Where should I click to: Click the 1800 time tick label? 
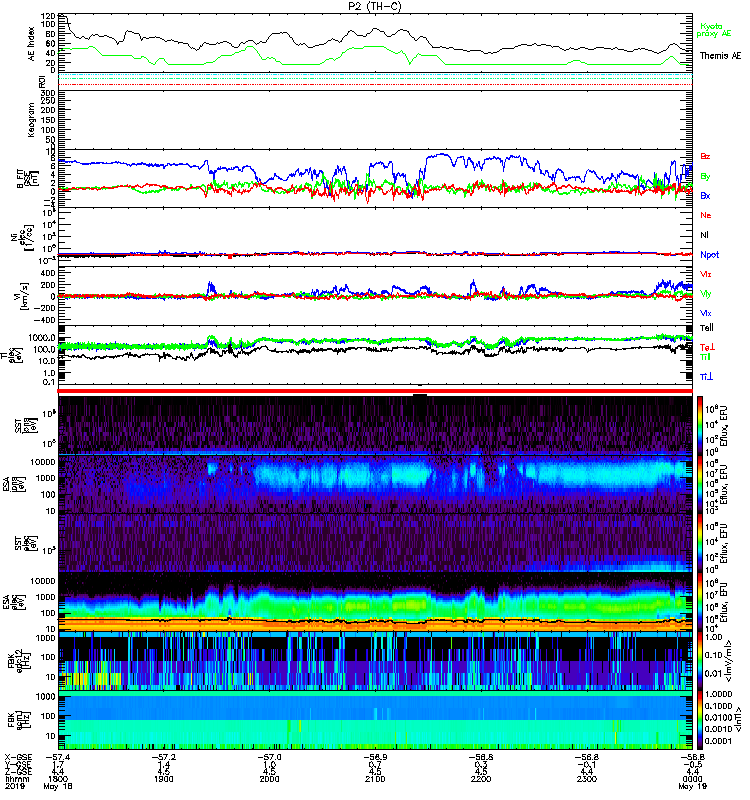58,779
